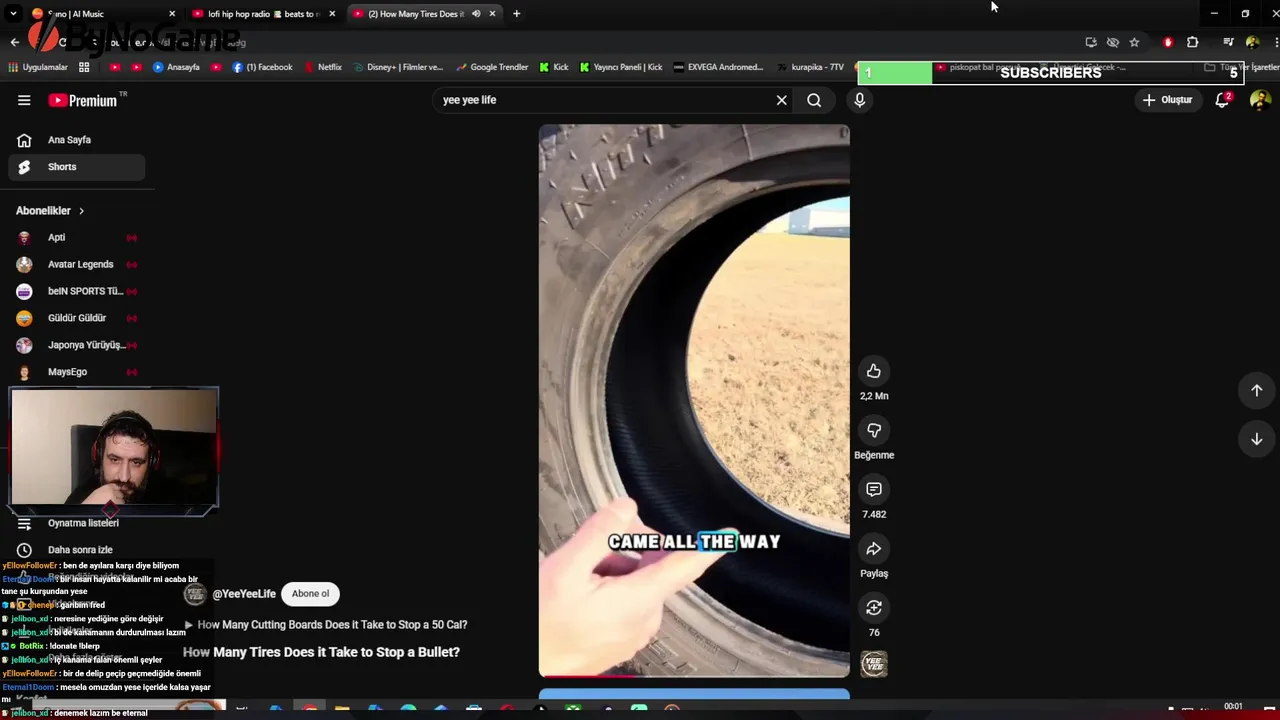The width and height of the screenshot is (1280, 720).
Task: Mute the audio of the playing tab
Action: tap(476, 14)
